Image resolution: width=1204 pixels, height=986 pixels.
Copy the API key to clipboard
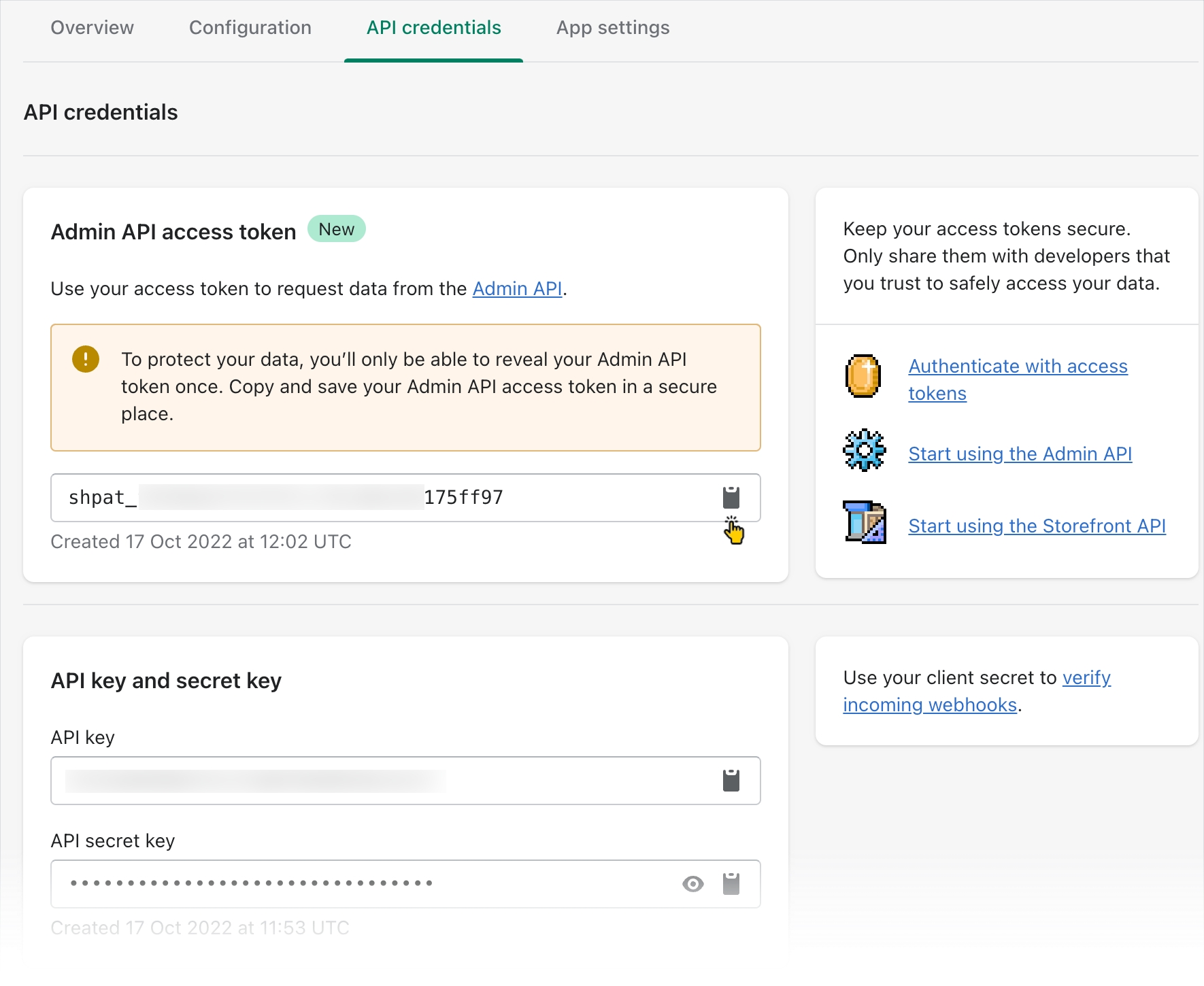click(x=731, y=781)
